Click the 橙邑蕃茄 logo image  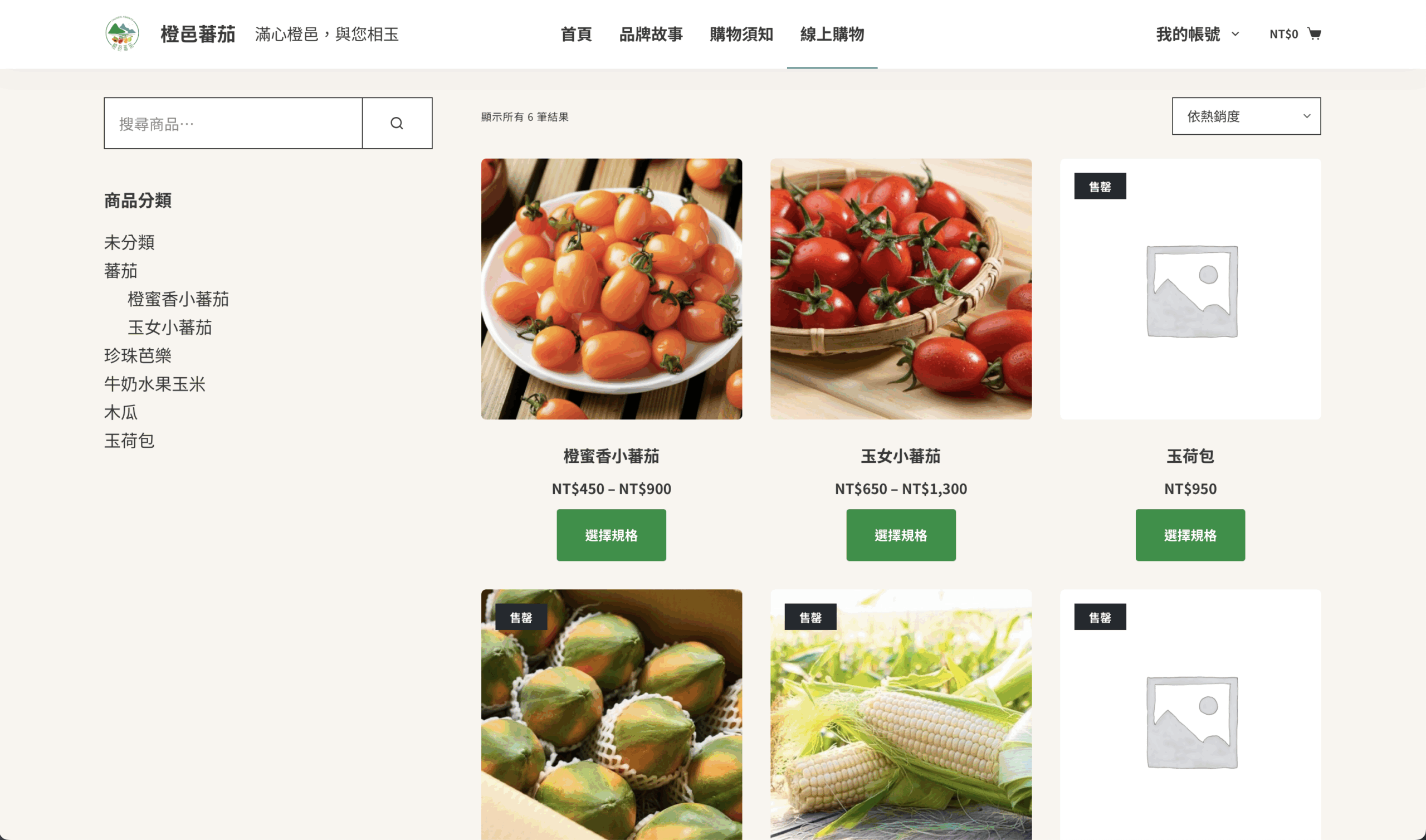pyautogui.click(x=122, y=34)
